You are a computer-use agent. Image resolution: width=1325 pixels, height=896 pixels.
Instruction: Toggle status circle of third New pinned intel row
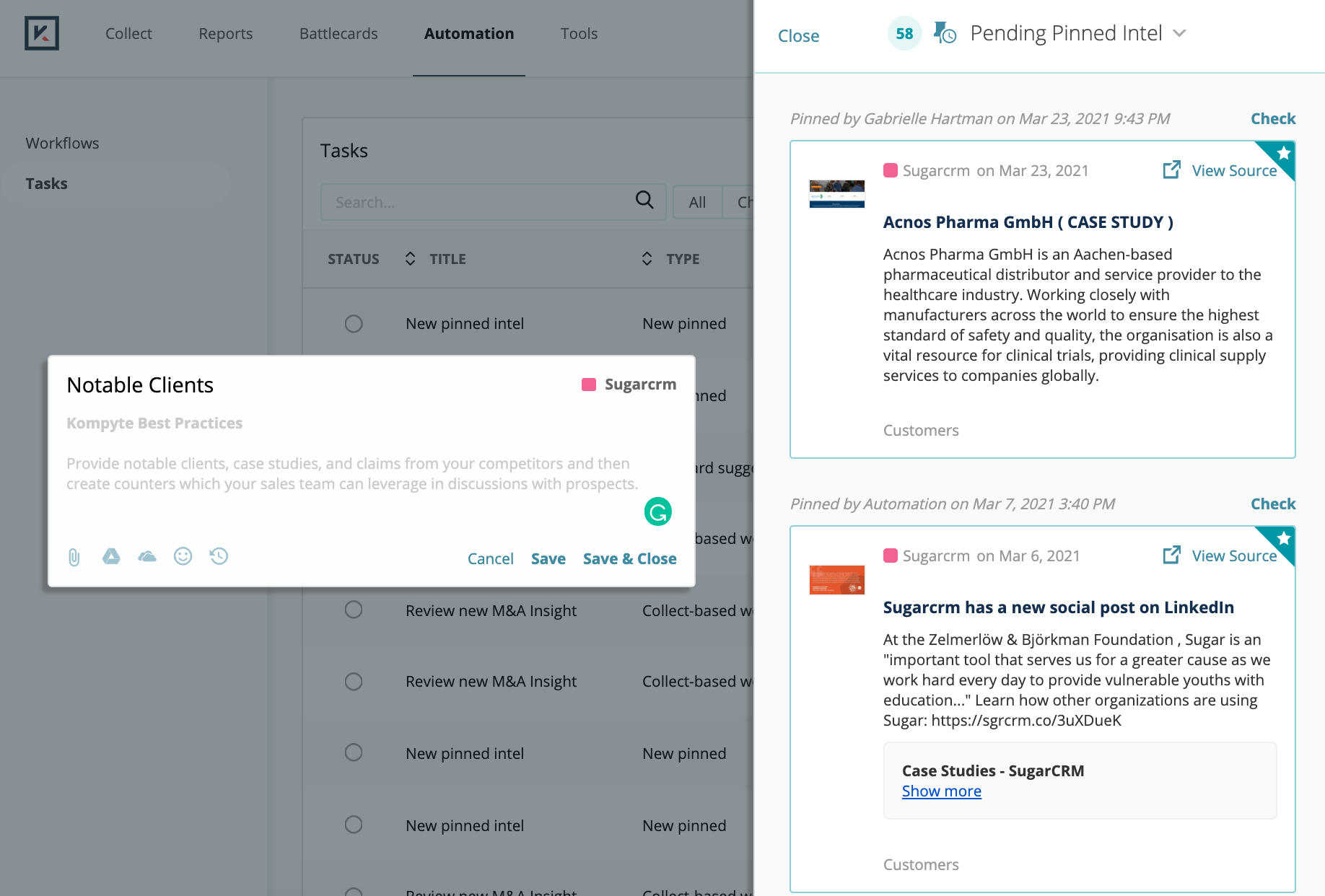354,753
